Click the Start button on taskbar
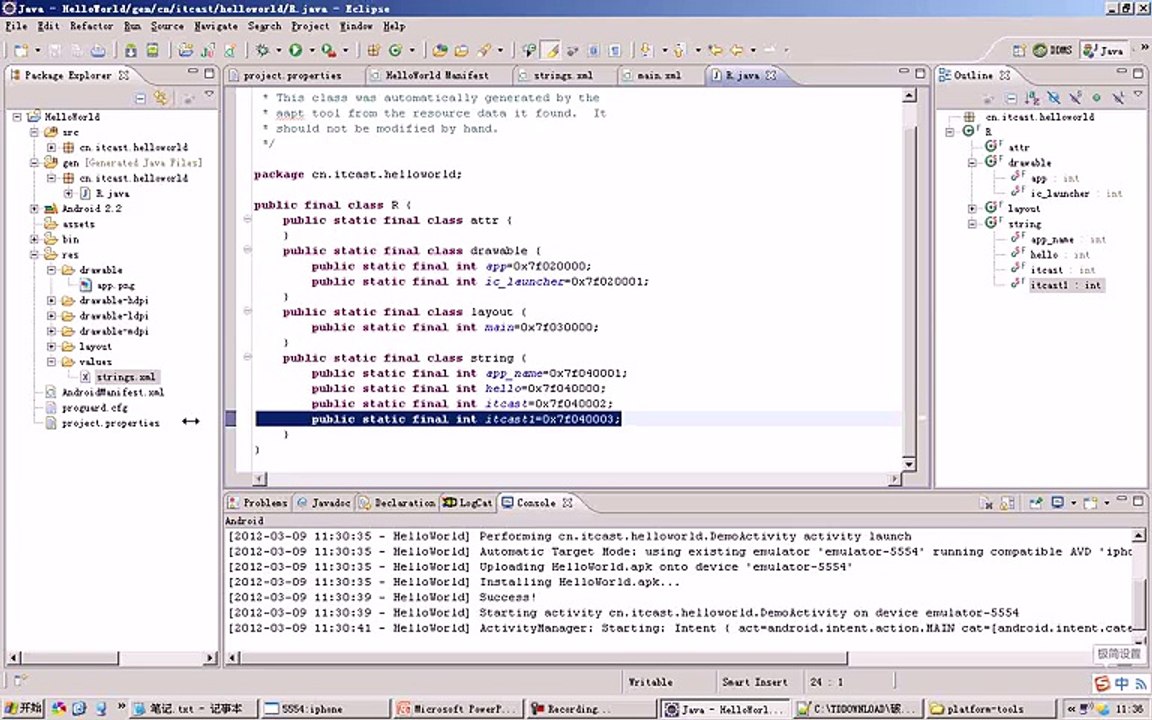The width and height of the screenshot is (1152, 720). coord(23,708)
